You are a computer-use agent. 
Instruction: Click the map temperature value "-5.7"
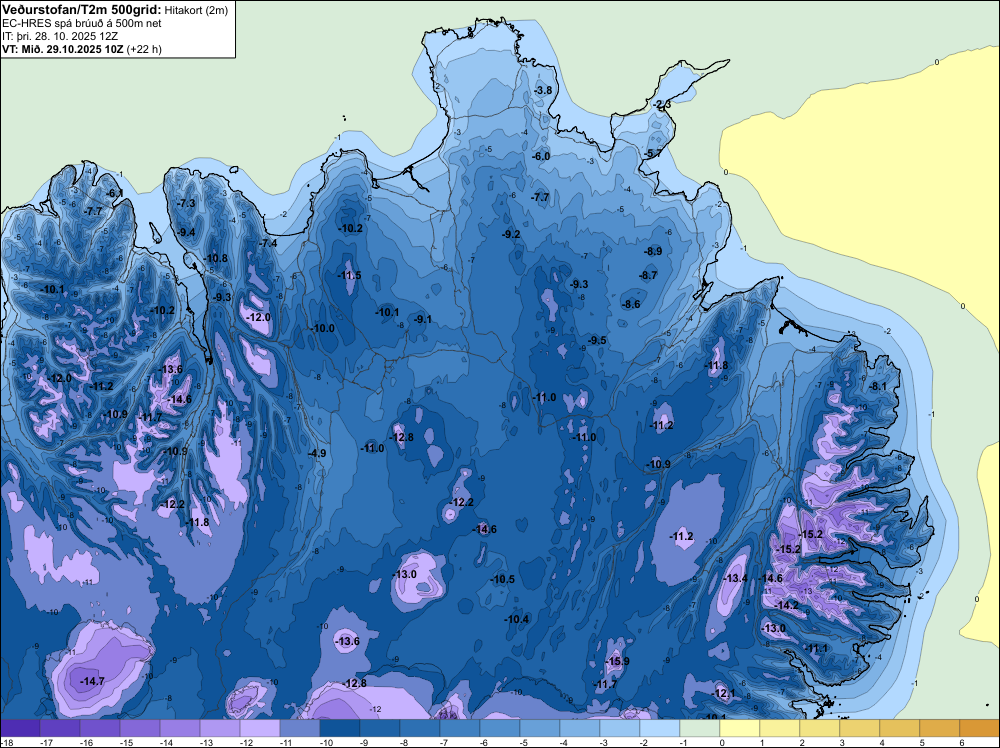[x=653, y=154]
